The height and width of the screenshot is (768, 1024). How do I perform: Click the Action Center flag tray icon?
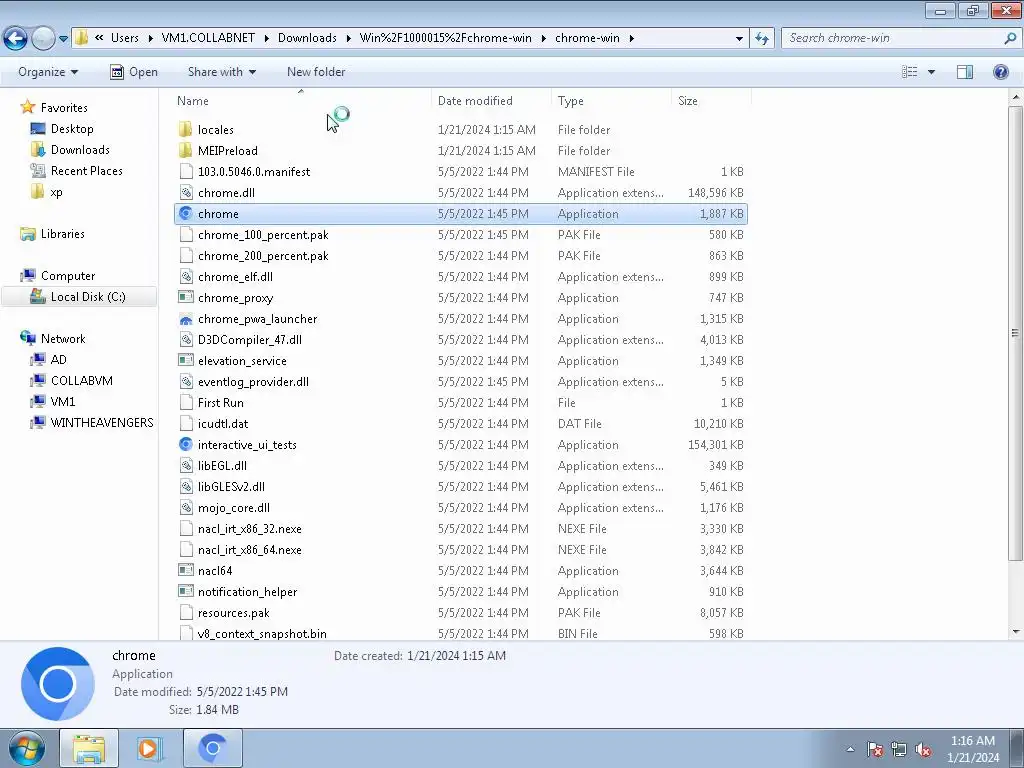click(874, 750)
